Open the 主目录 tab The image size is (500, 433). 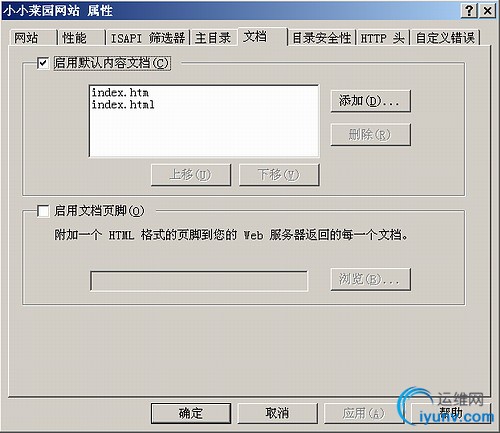point(213,38)
